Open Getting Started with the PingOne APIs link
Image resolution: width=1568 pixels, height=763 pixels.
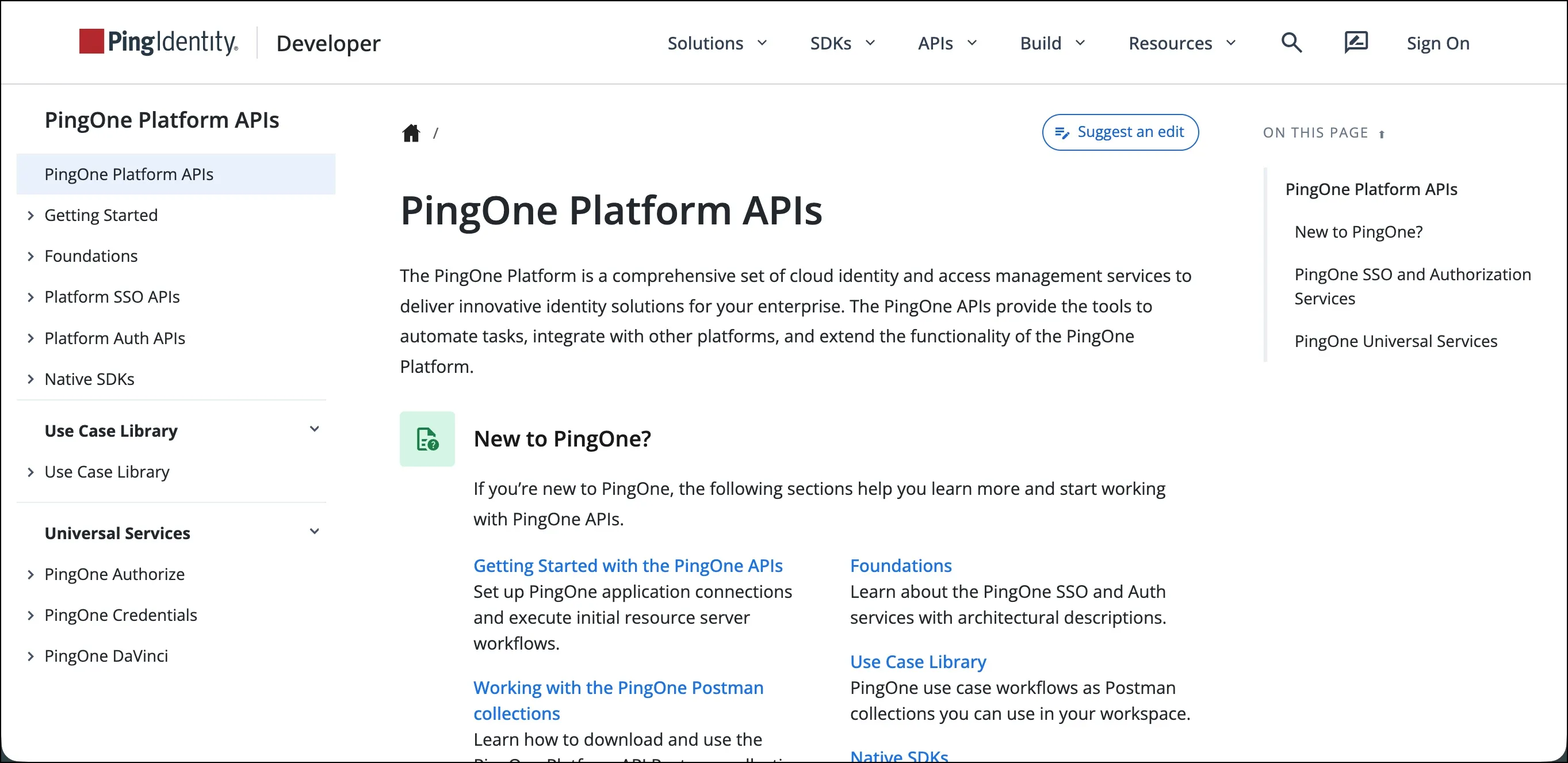point(628,566)
